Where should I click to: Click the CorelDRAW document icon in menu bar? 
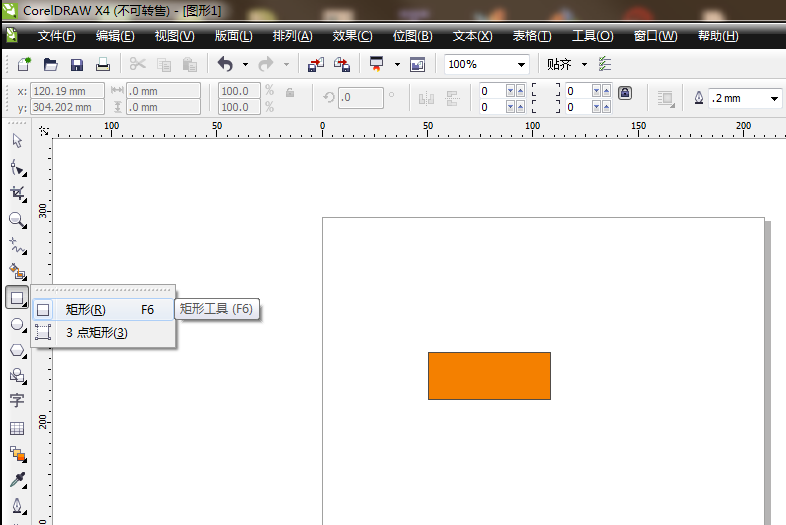point(12,36)
